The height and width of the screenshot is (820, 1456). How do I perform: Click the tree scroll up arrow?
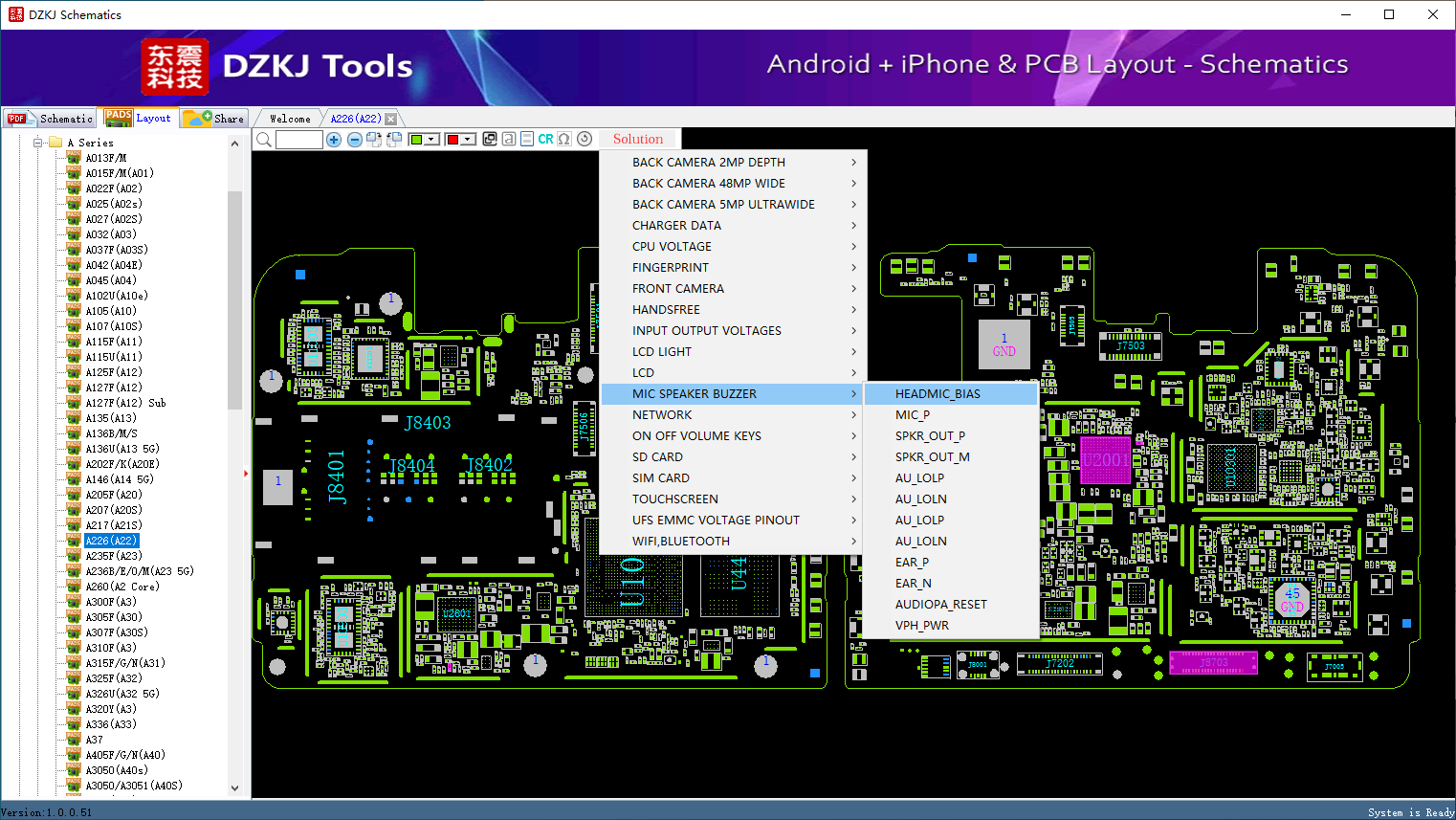coord(235,144)
